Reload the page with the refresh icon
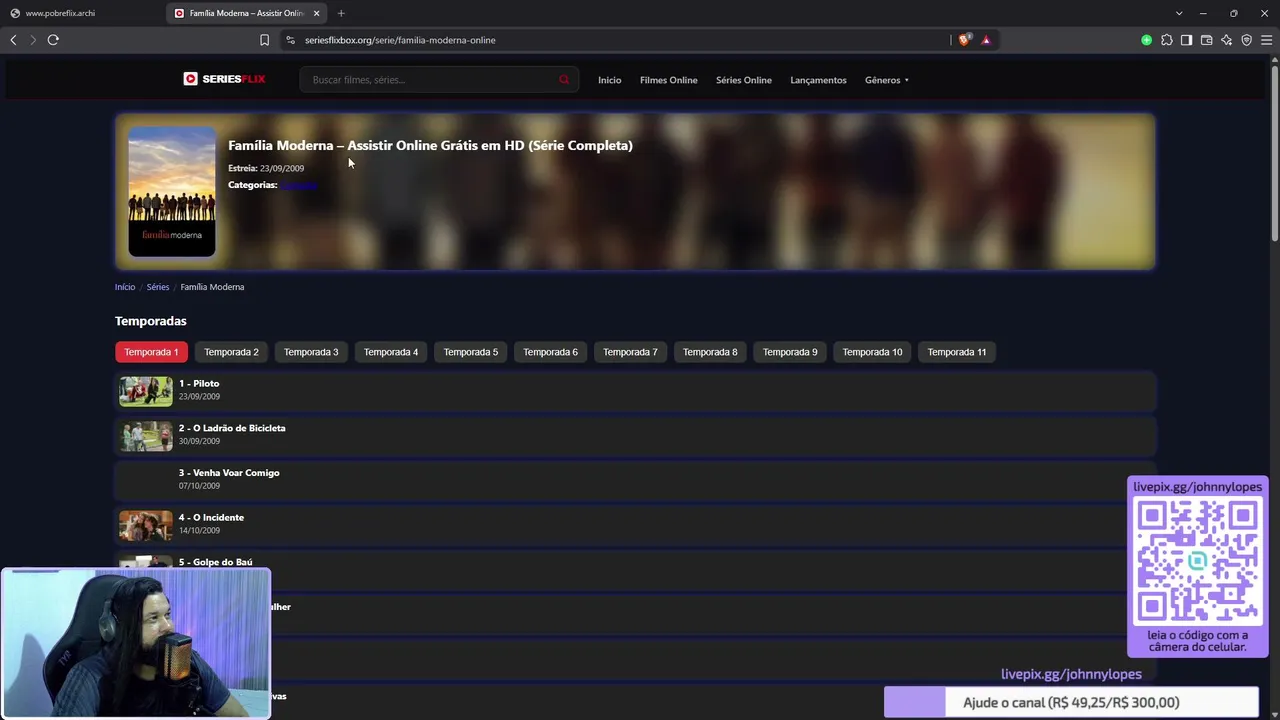Viewport: 1280px width, 720px height. pyautogui.click(x=53, y=40)
